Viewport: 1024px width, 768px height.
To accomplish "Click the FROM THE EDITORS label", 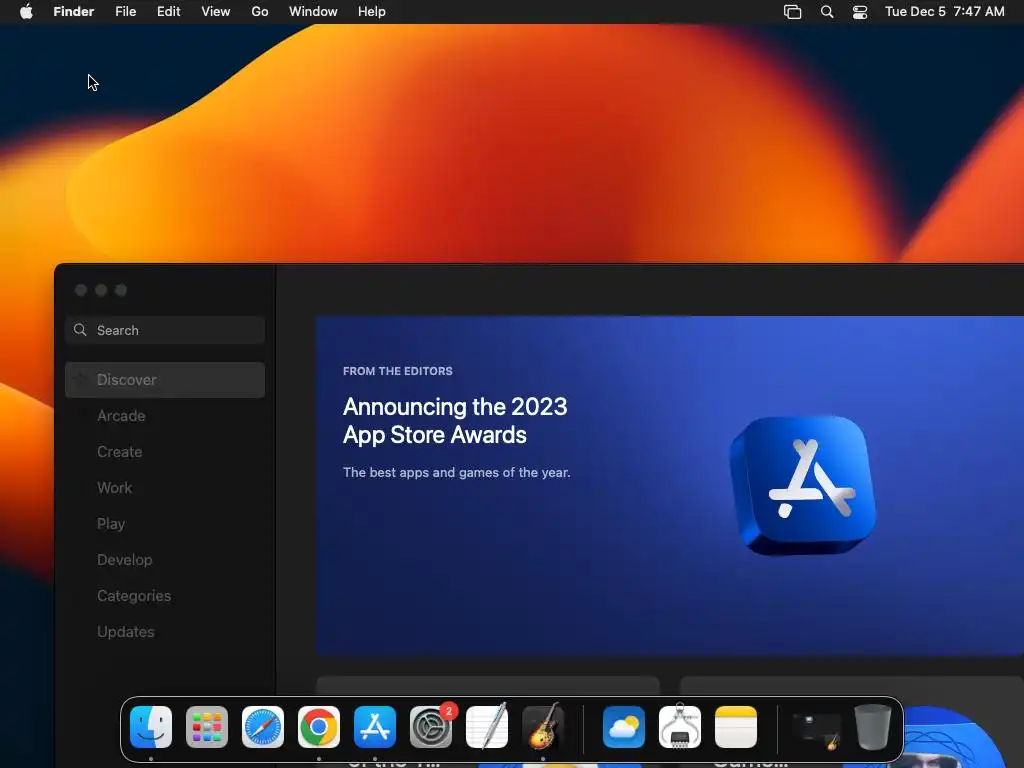I will click(x=398, y=371).
